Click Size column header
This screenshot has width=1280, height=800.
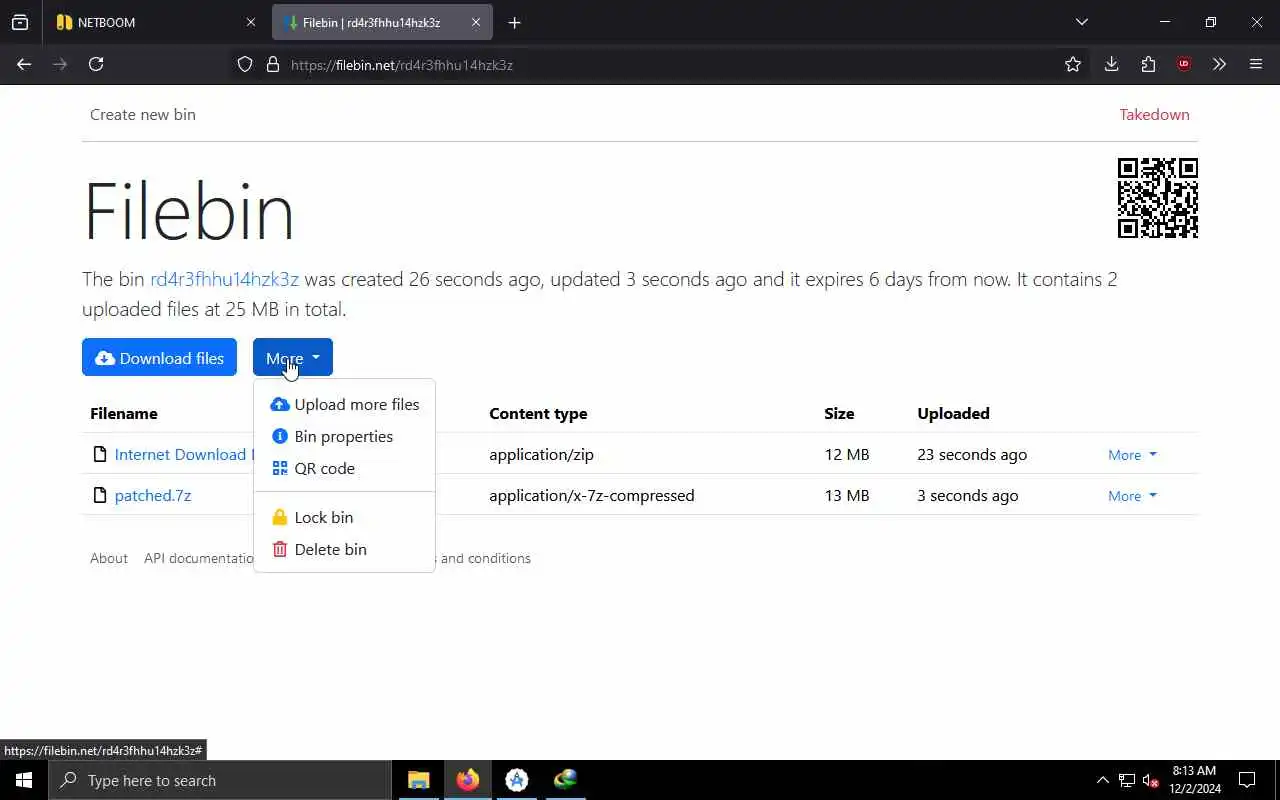pyautogui.click(x=839, y=413)
